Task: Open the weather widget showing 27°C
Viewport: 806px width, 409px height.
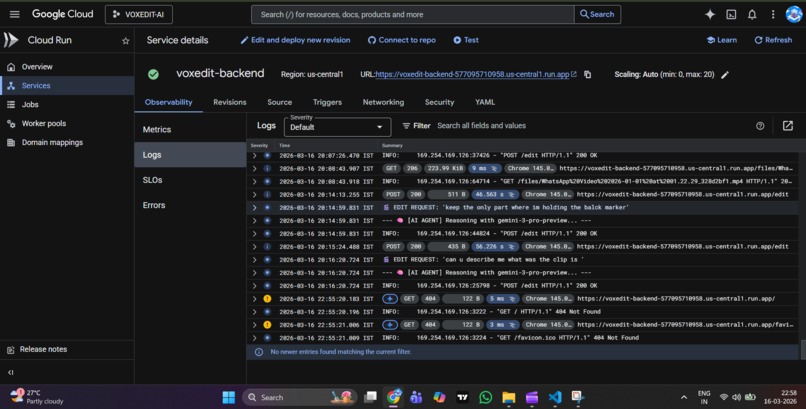Action: point(37,397)
